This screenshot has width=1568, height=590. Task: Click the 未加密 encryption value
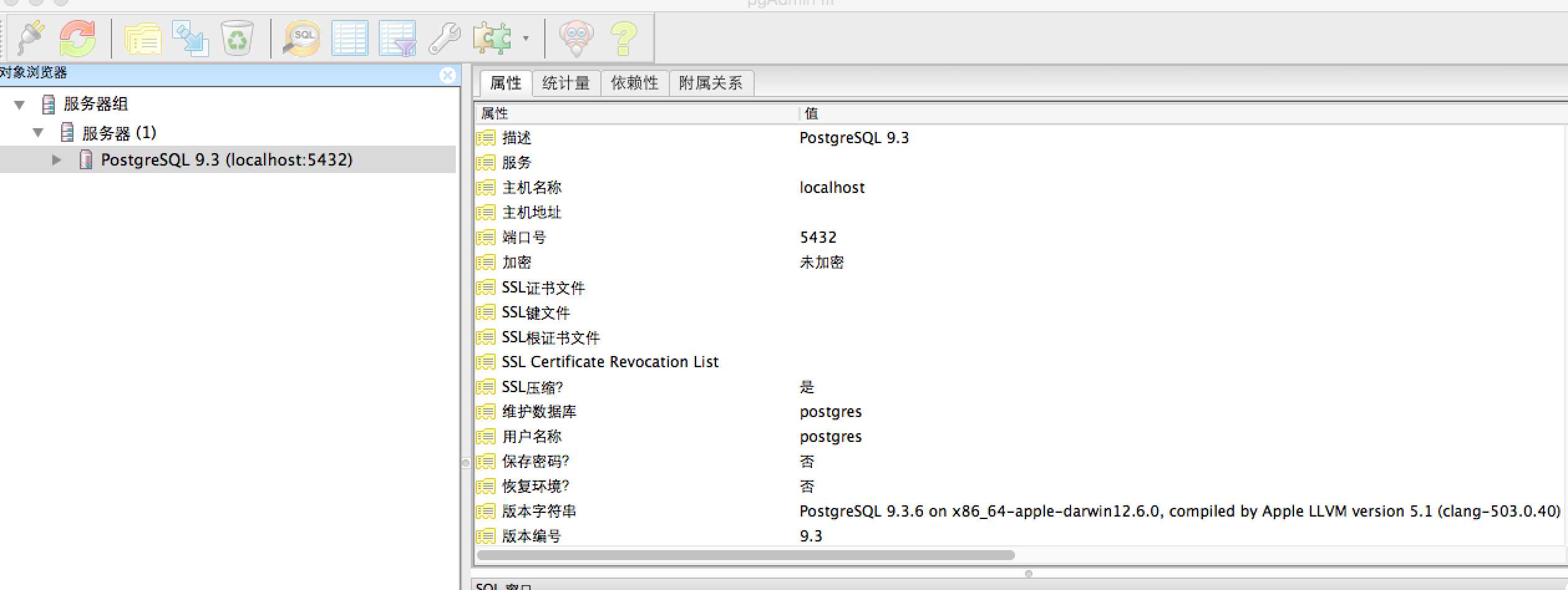(x=822, y=262)
